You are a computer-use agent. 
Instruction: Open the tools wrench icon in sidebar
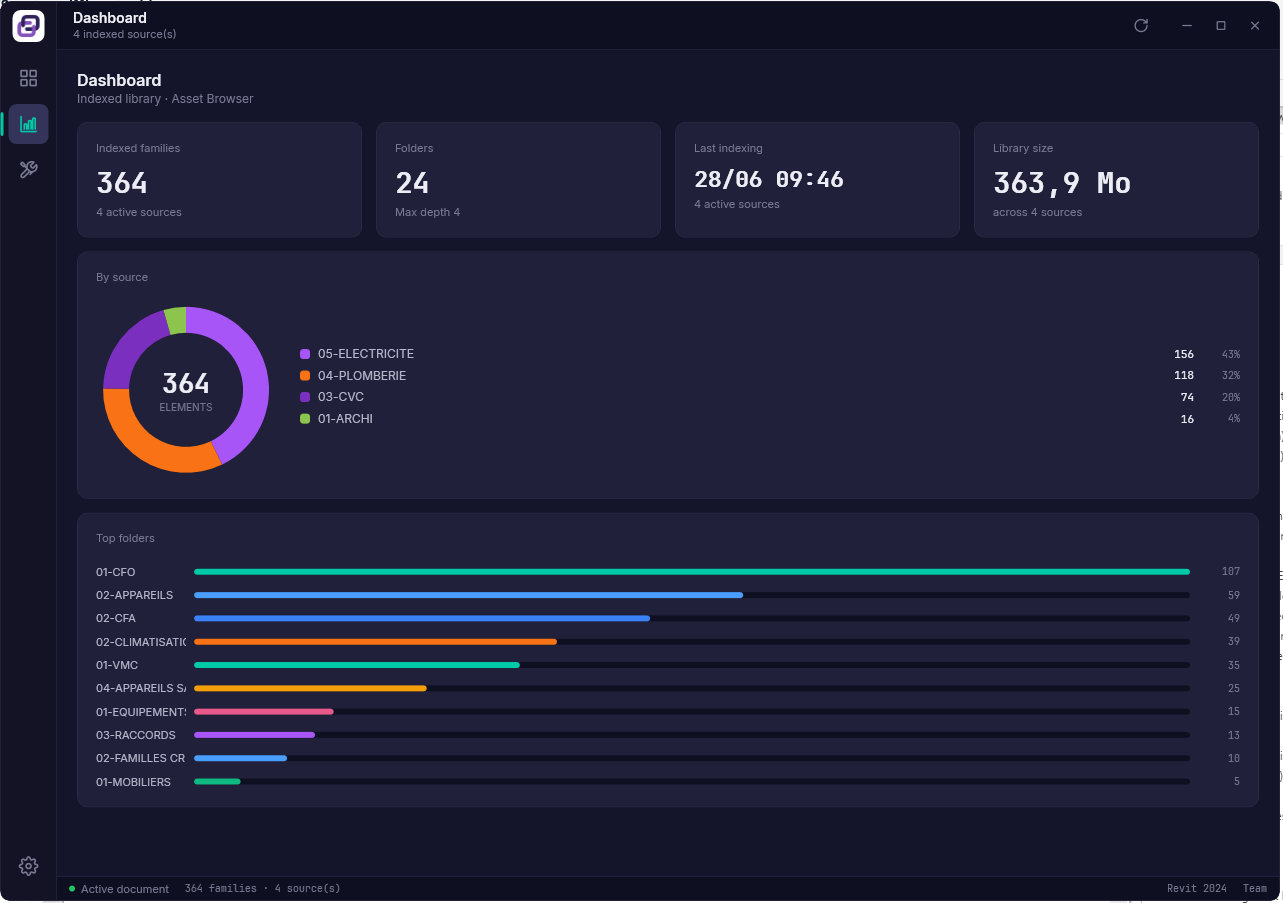[28, 170]
